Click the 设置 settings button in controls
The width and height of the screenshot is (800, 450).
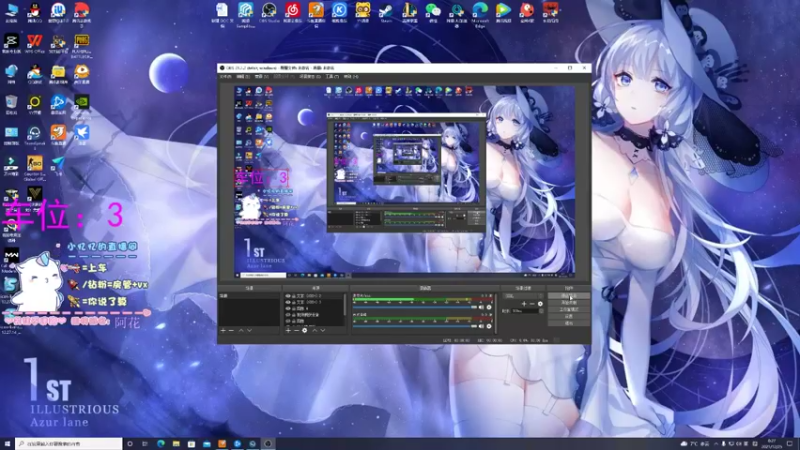pos(569,316)
